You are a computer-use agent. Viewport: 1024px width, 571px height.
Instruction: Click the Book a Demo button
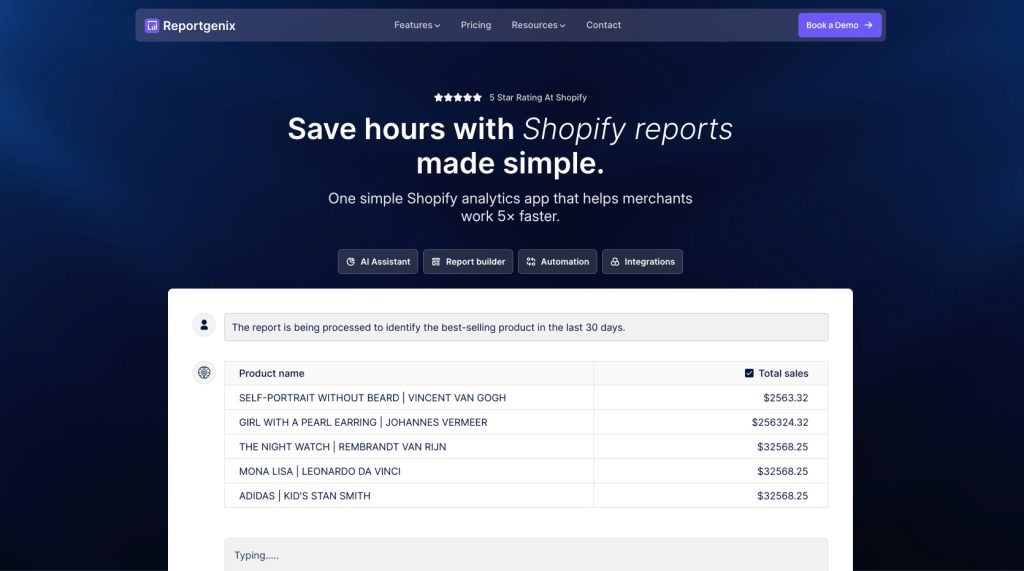pos(839,25)
